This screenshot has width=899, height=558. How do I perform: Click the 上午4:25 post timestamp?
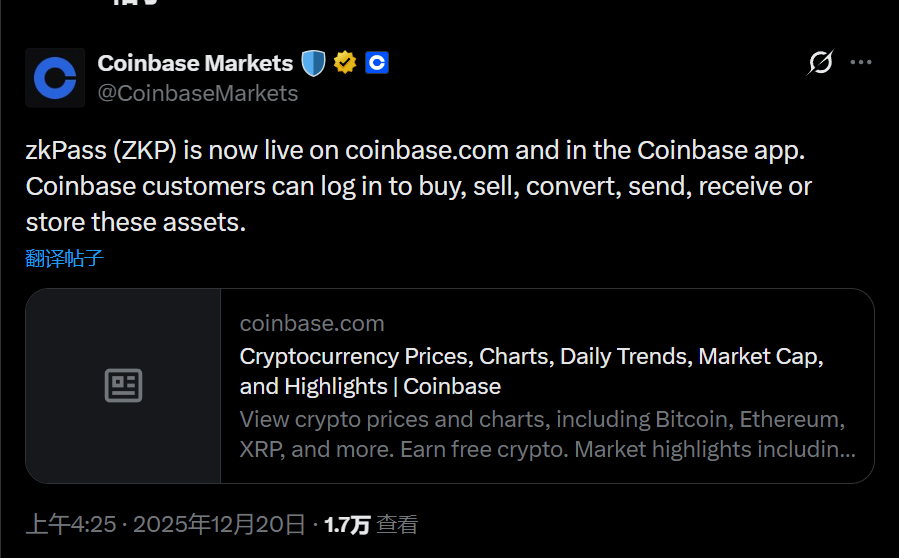(73, 524)
